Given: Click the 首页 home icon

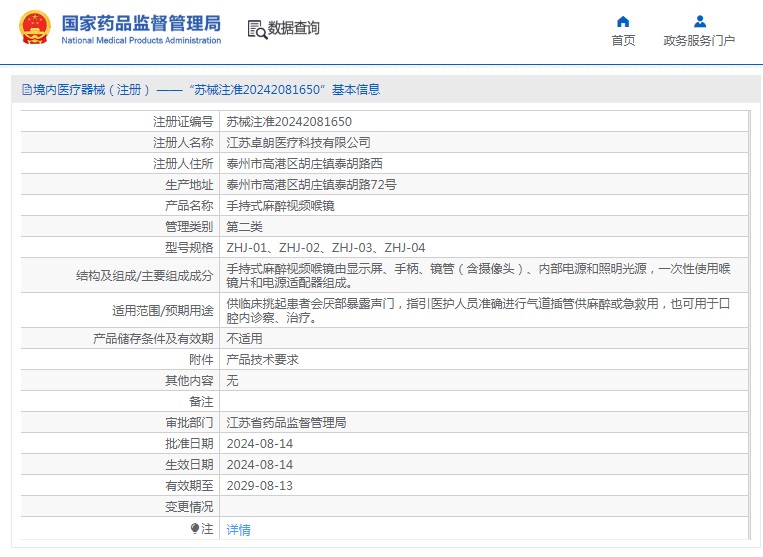Looking at the screenshot, I should pyautogui.click(x=623, y=21).
